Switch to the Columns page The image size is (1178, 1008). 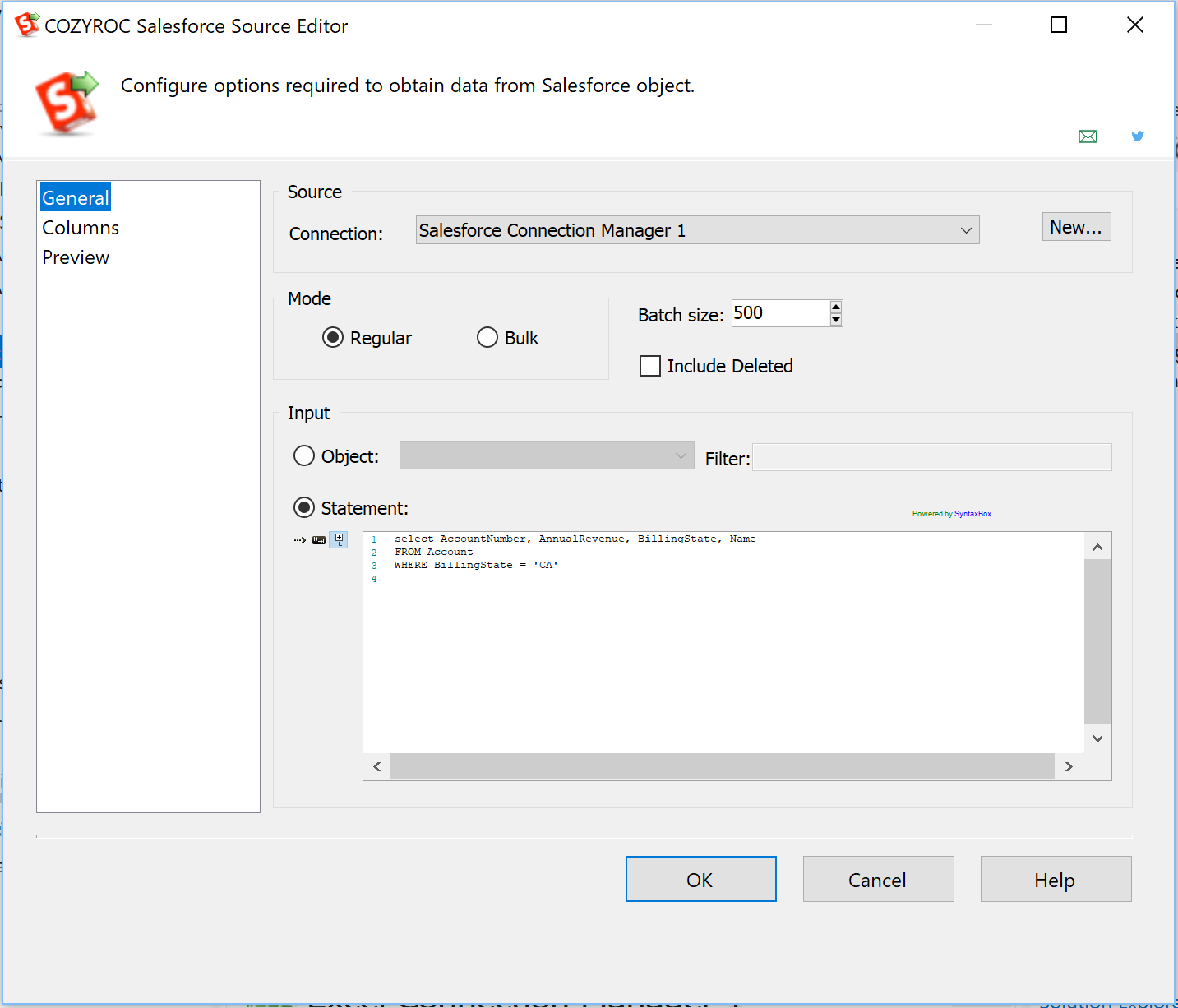81,228
